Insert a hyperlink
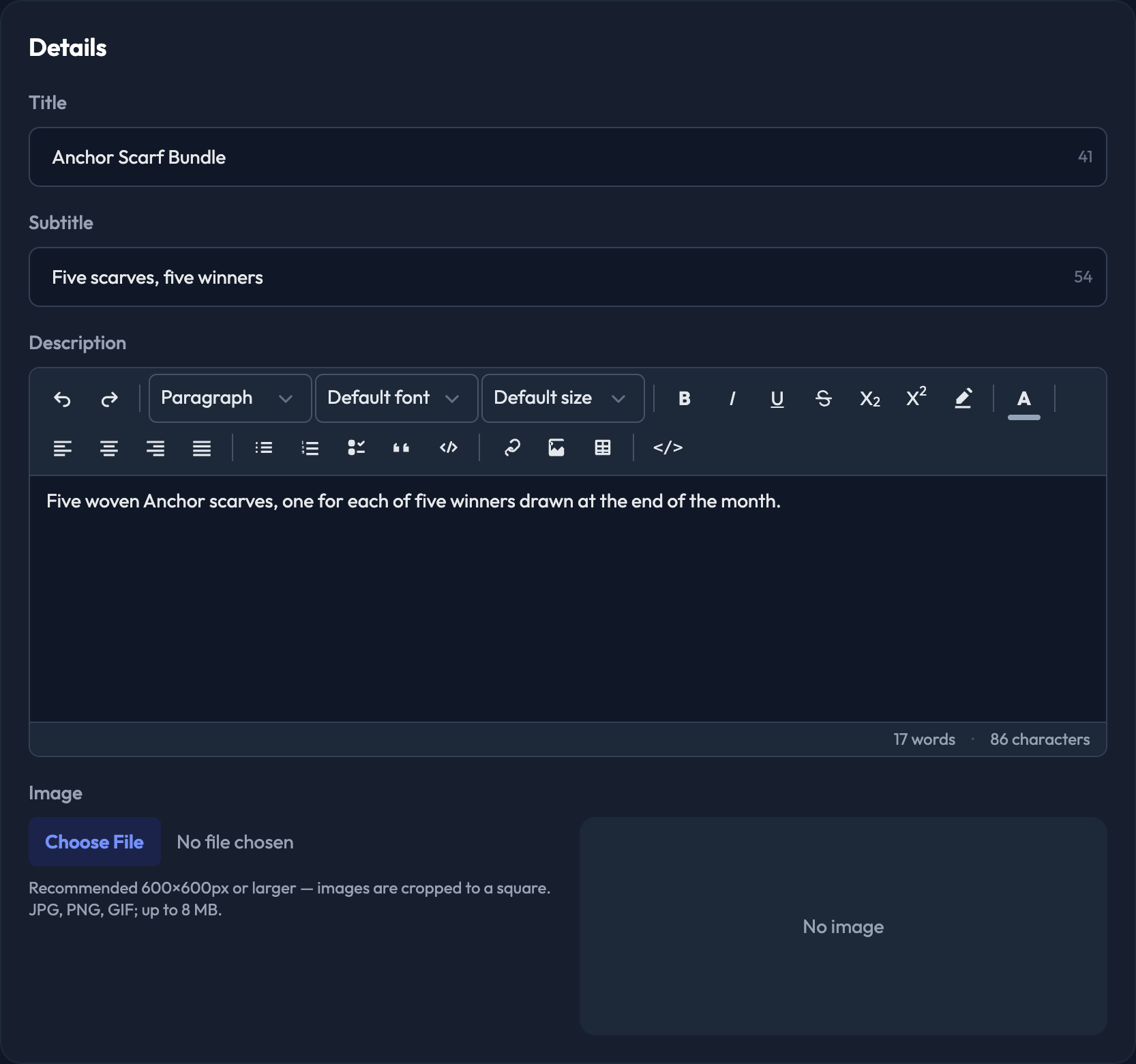 click(511, 447)
